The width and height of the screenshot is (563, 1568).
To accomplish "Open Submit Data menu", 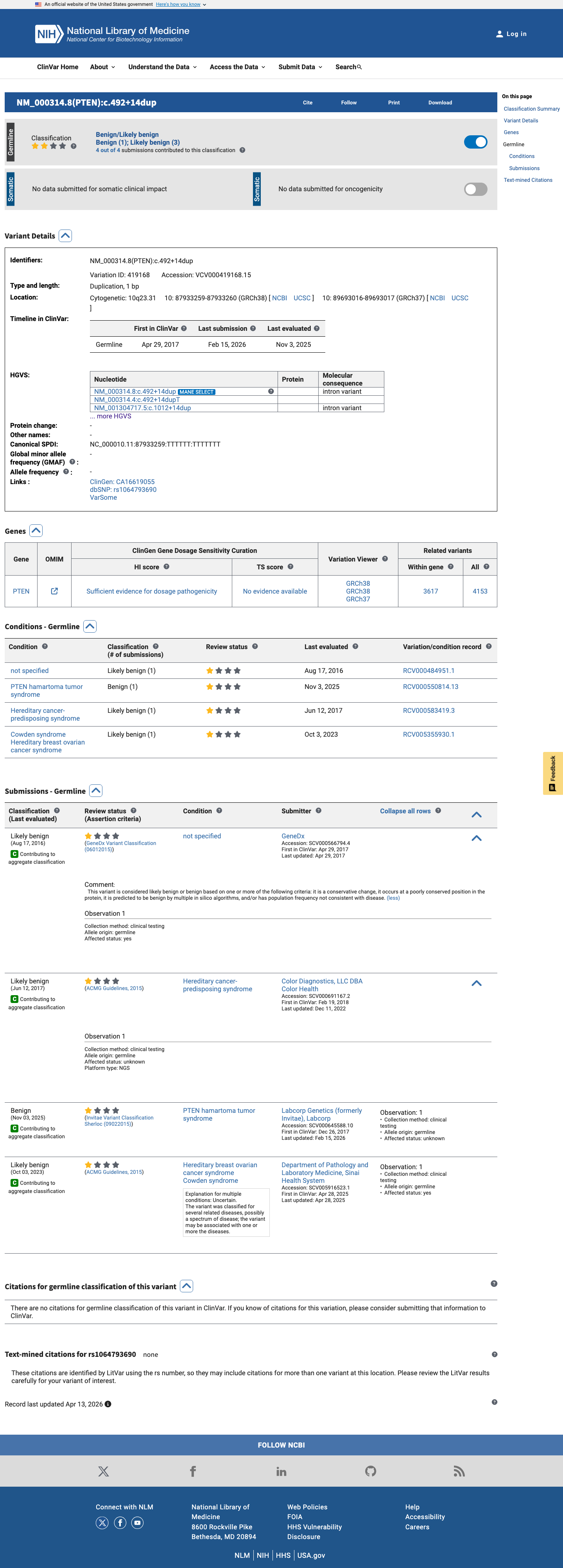I will point(300,67).
